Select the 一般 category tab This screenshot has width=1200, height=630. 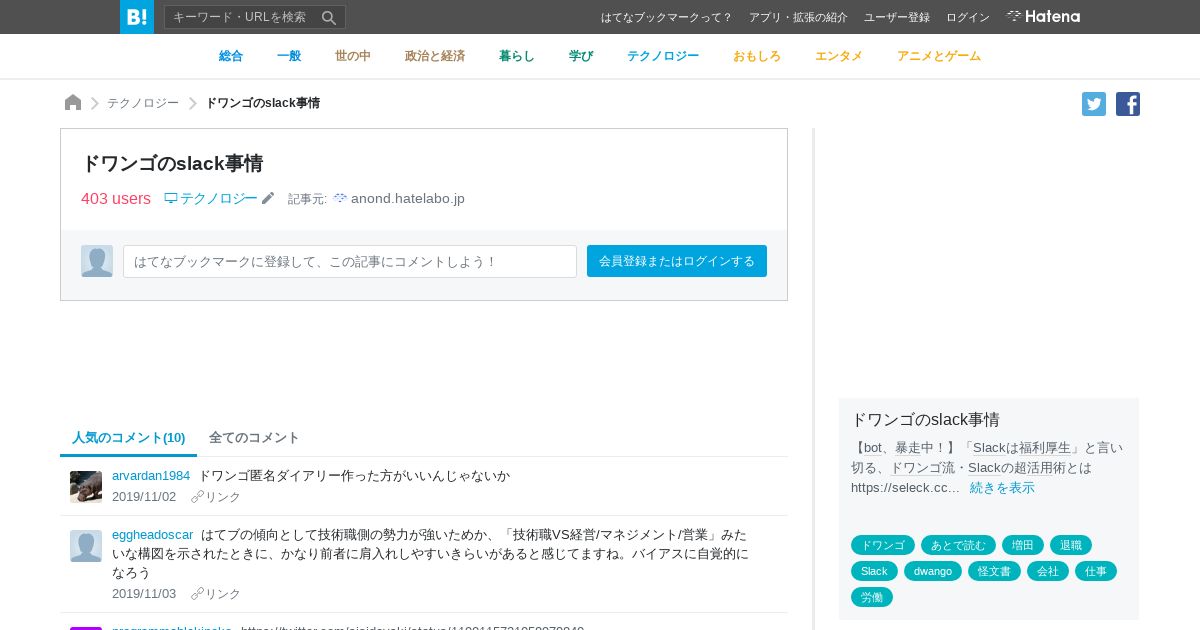pos(289,56)
